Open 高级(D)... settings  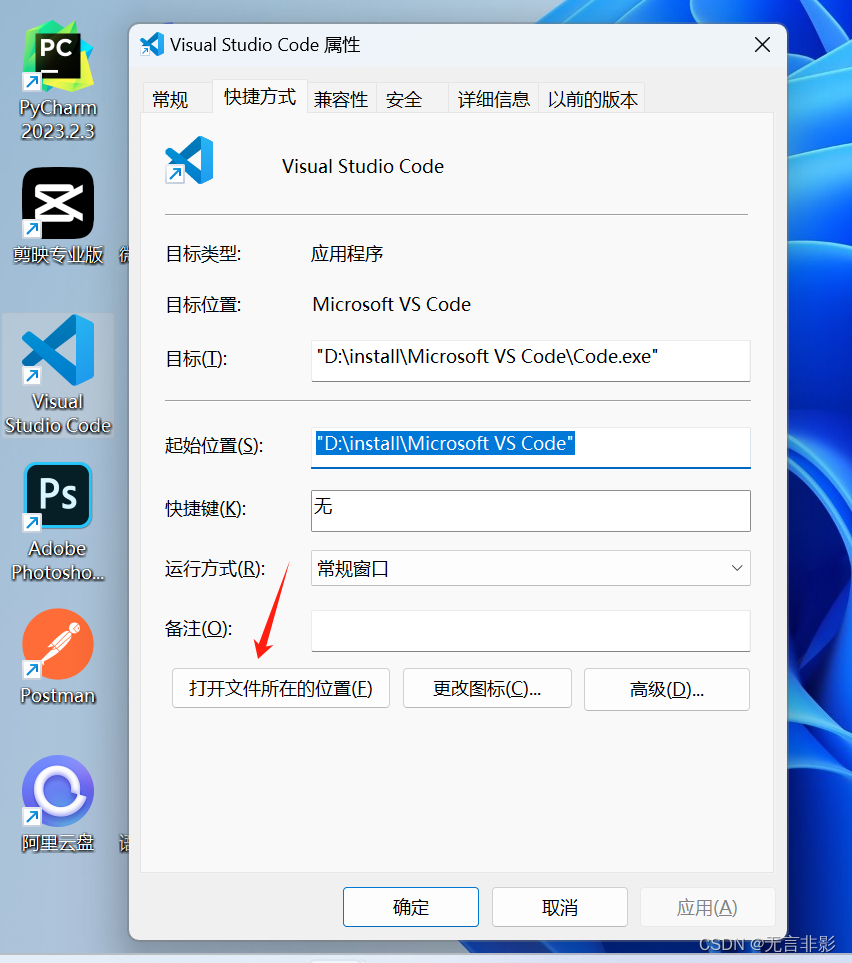click(666, 689)
